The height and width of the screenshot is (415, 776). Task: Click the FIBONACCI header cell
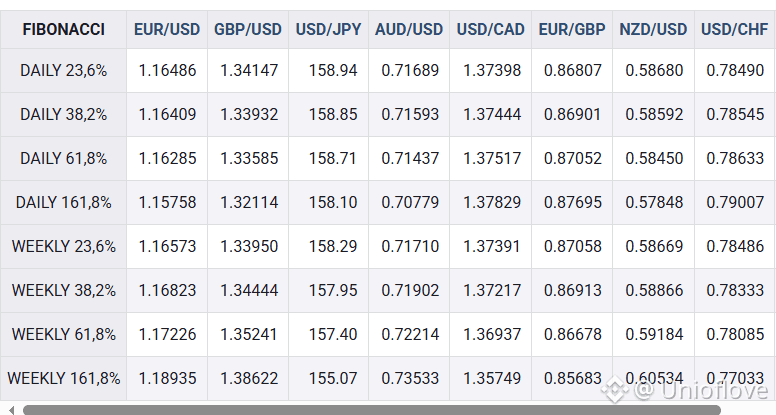click(63, 29)
